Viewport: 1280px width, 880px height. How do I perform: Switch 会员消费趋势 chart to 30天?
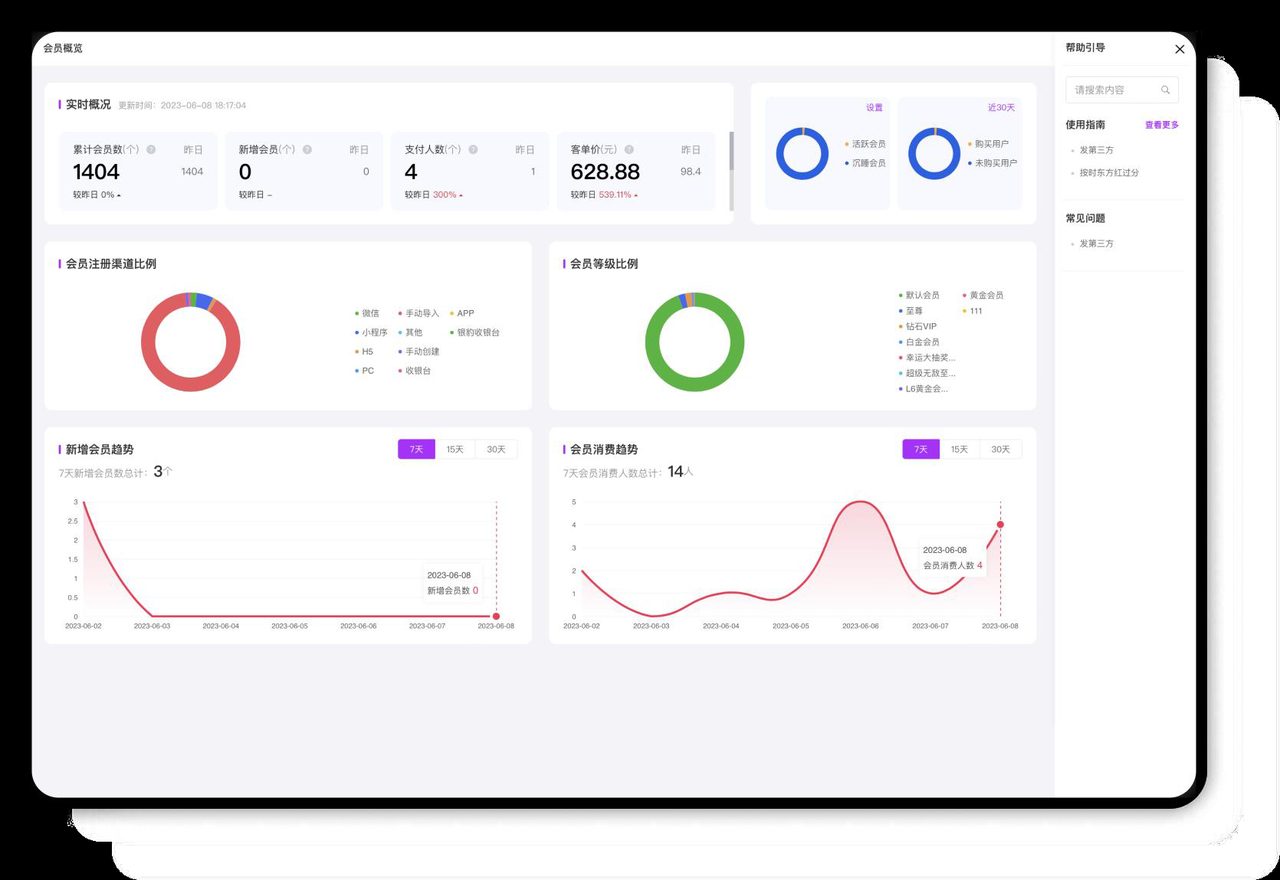pyautogui.click(x=1001, y=450)
